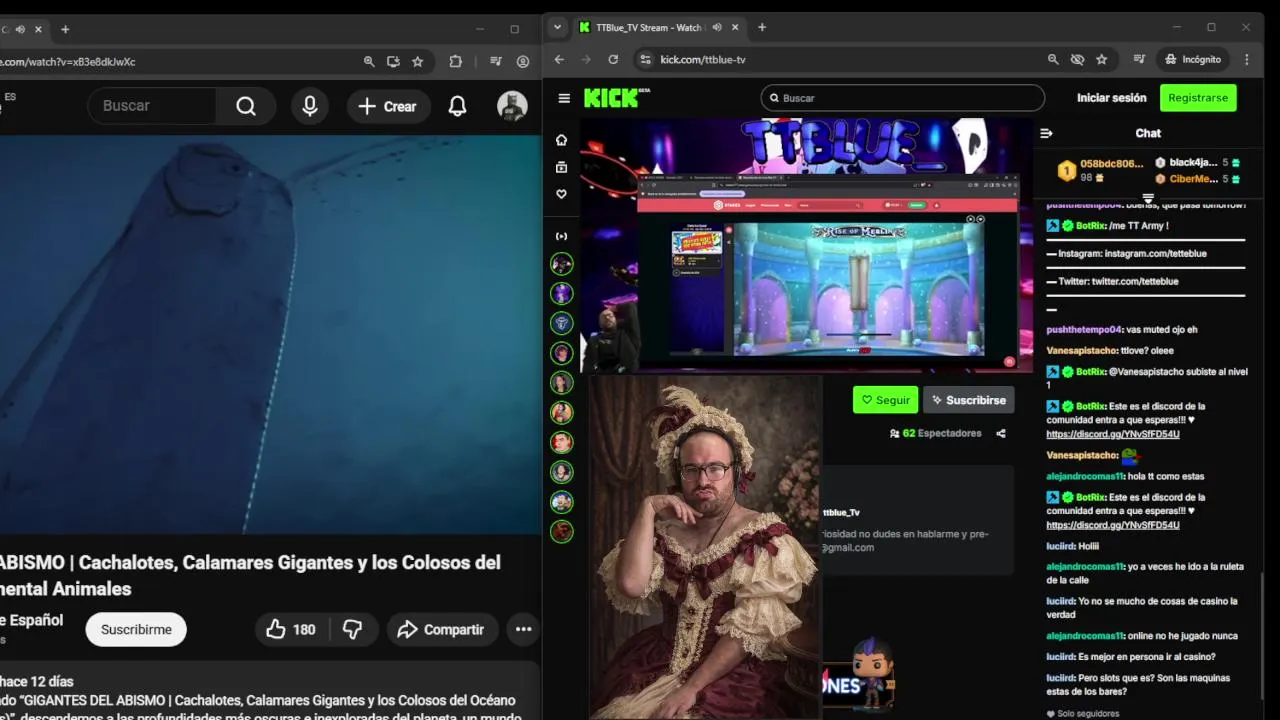The width and height of the screenshot is (1280, 720).
Task: Focus the Kick Buscar search field
Action: [903, 98]
